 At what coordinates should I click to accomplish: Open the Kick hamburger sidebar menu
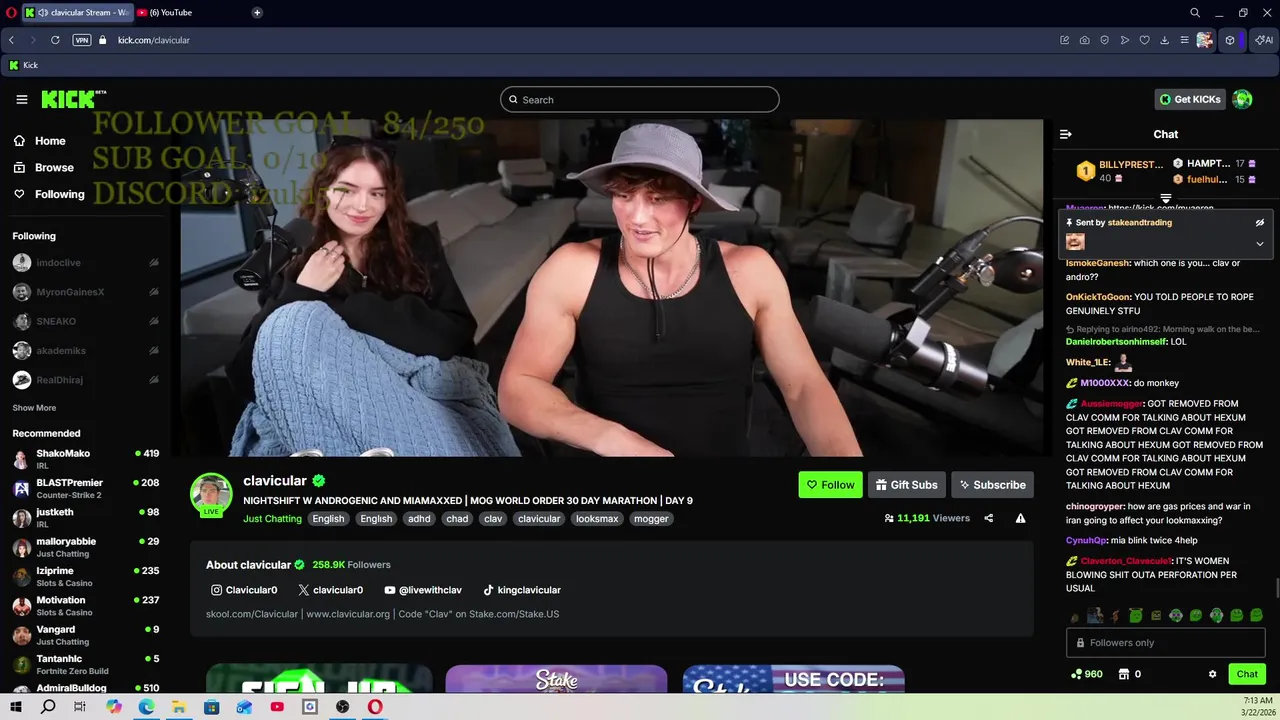point(21,99)
